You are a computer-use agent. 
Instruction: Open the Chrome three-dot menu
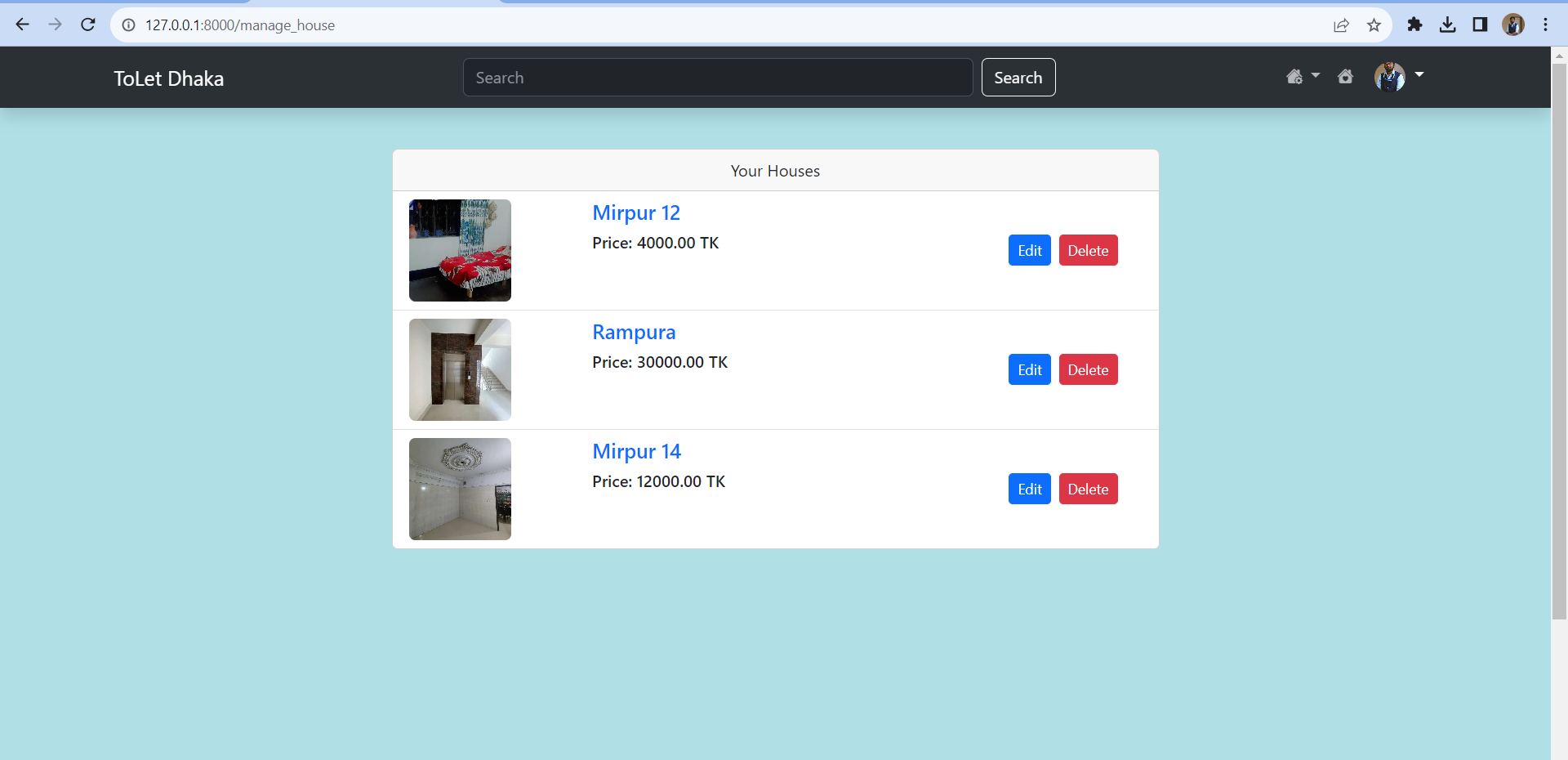1546,25
